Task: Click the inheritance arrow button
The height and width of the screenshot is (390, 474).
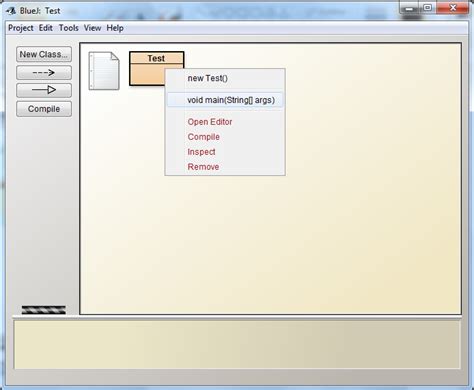Action: [x=44, y=90]
